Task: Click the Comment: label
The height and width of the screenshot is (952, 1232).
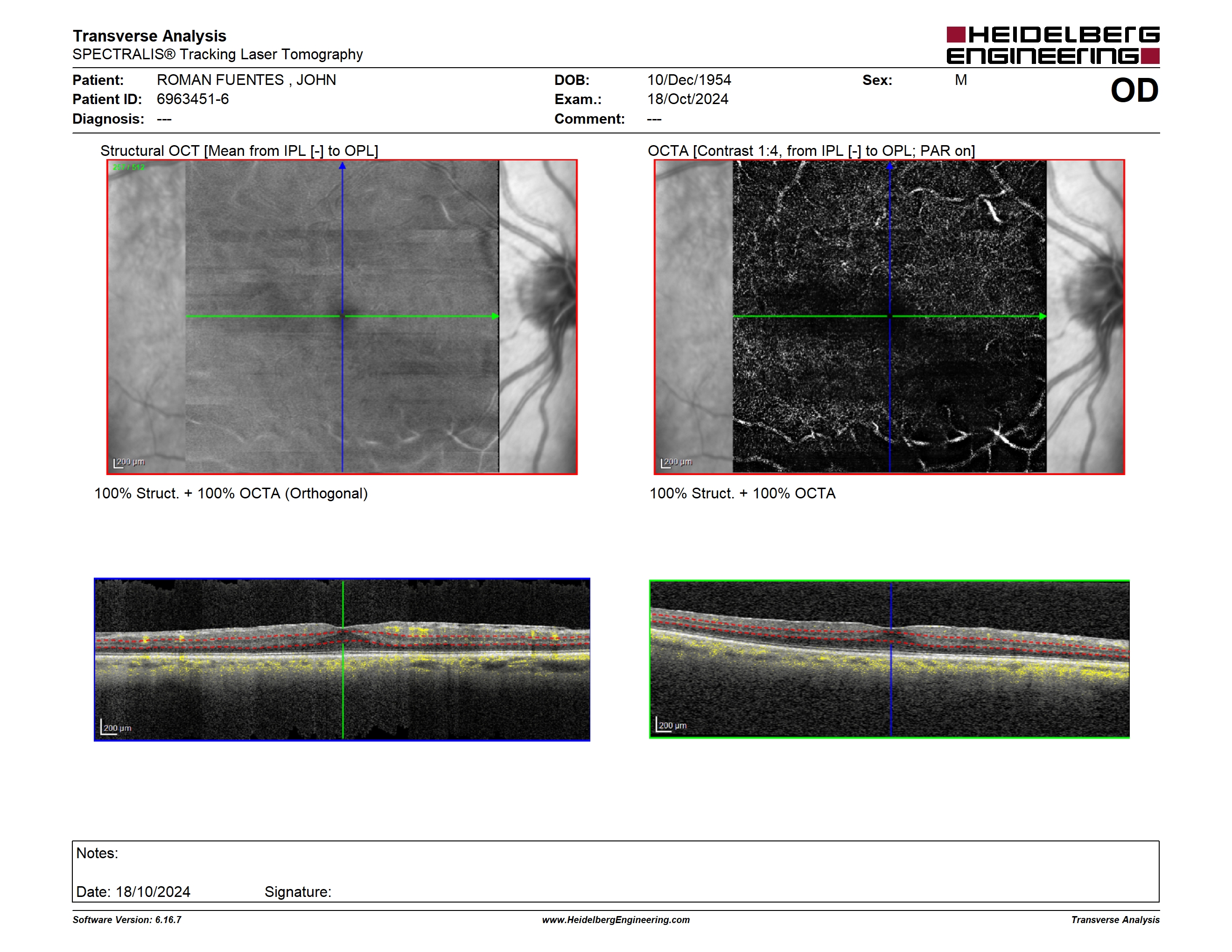Action: coord(589,119)
